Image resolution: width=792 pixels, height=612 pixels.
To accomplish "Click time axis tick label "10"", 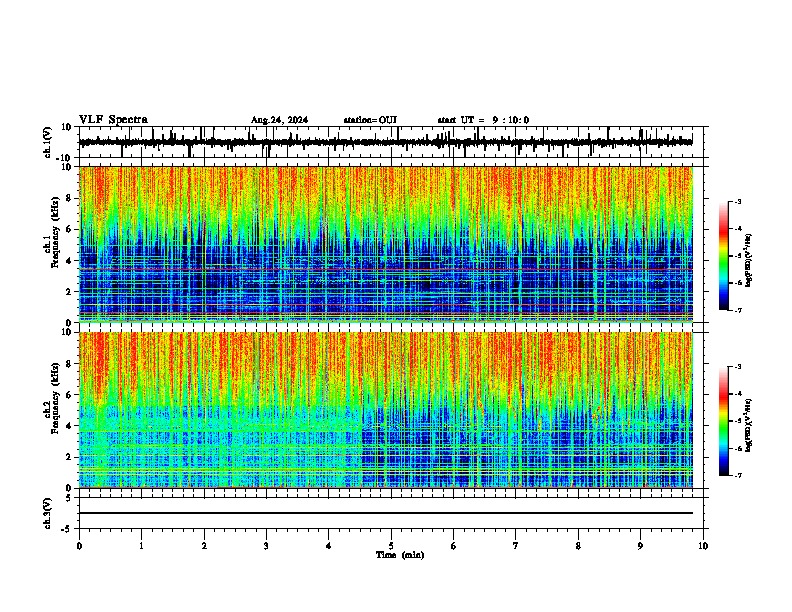I will pyautogui.click(x=703, y=546).
